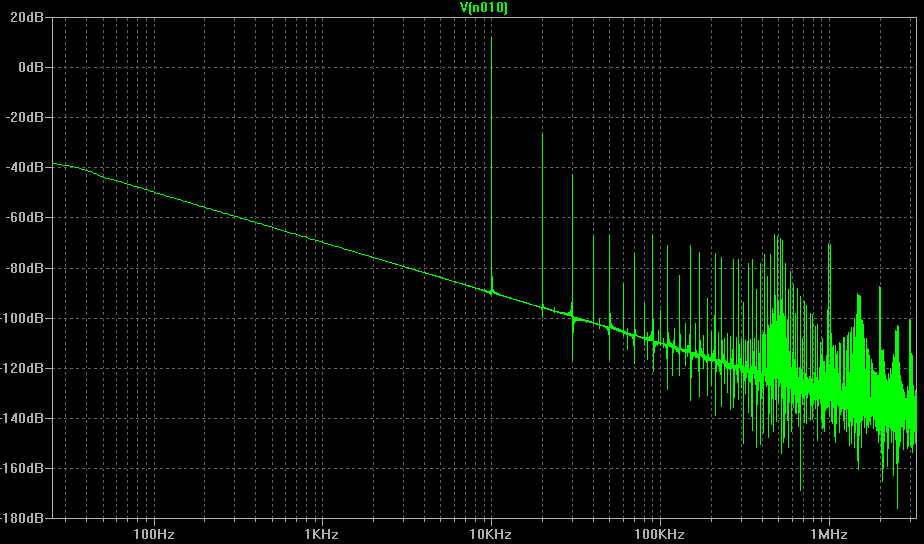Click the 20dB axis label
Screen dimensions: 924x544
(x=27, y=18)
